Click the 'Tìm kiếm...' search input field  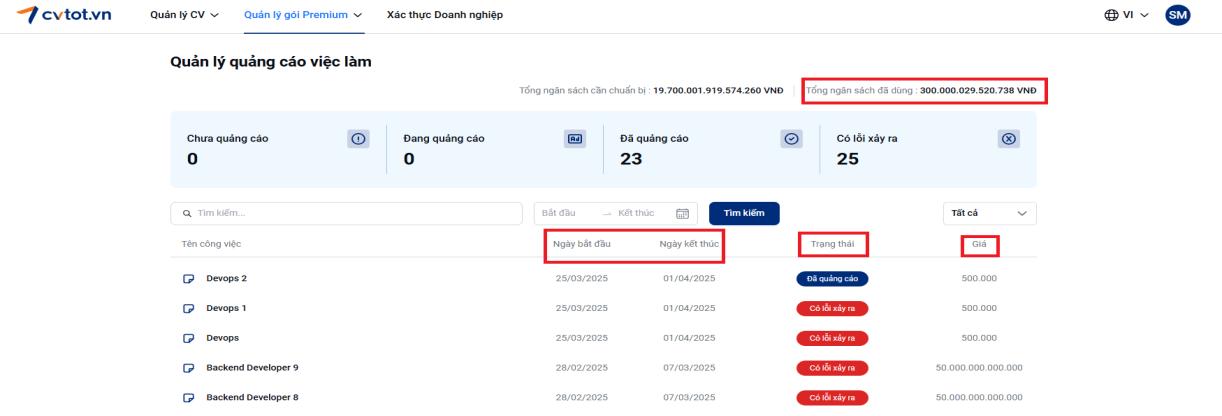[x=346, y=213]
